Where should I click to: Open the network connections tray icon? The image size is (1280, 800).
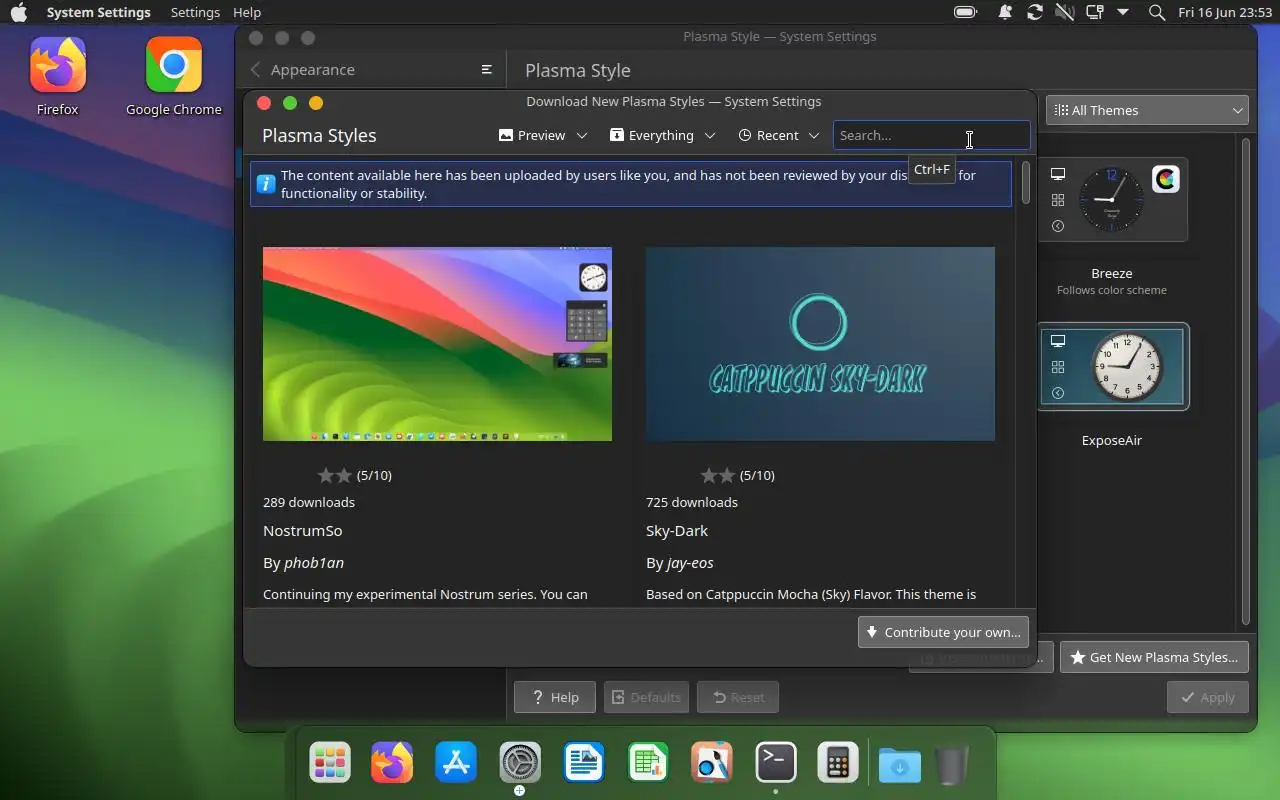[1095, 12]
